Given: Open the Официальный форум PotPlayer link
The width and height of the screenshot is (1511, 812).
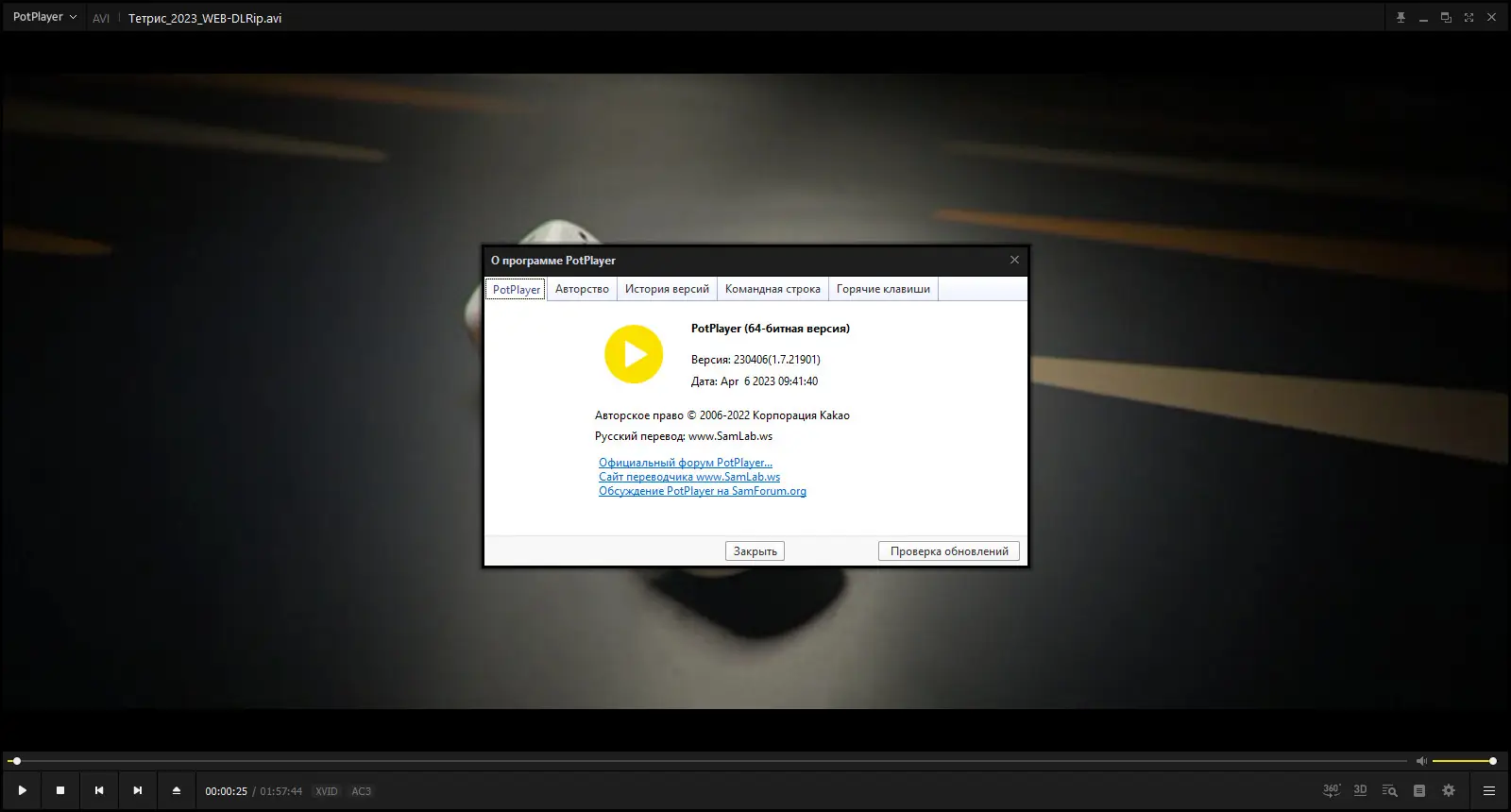Looking at the screenshot, I should 686,463.
